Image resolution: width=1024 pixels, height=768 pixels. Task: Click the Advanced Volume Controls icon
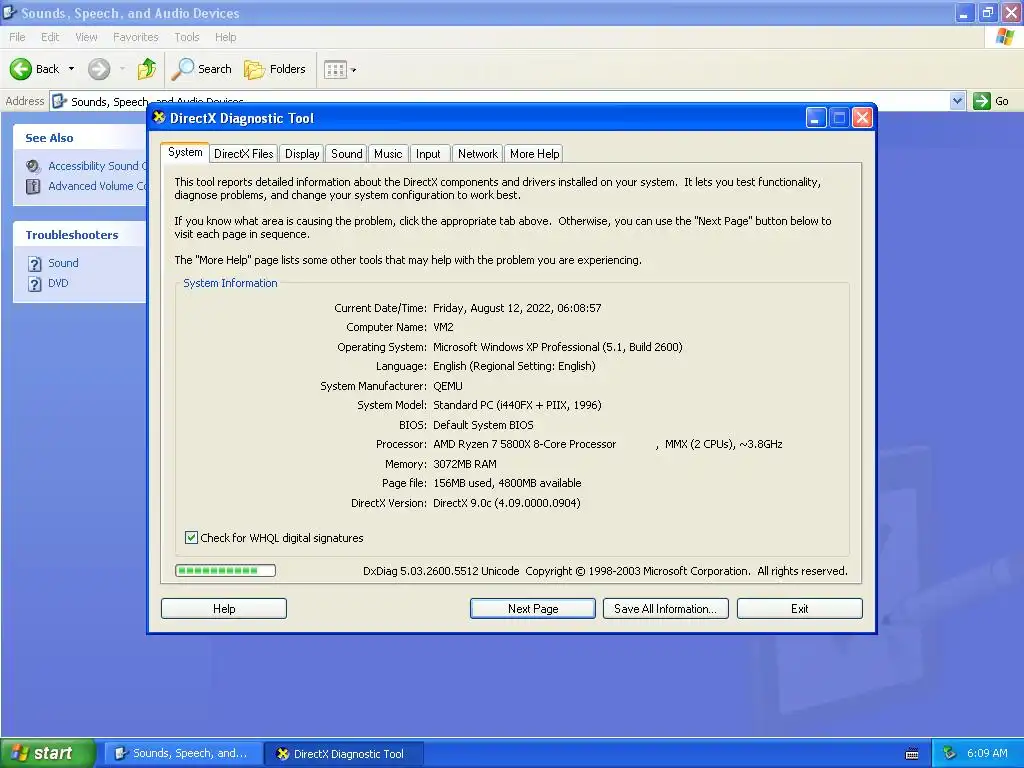click(x=33, y=186)
